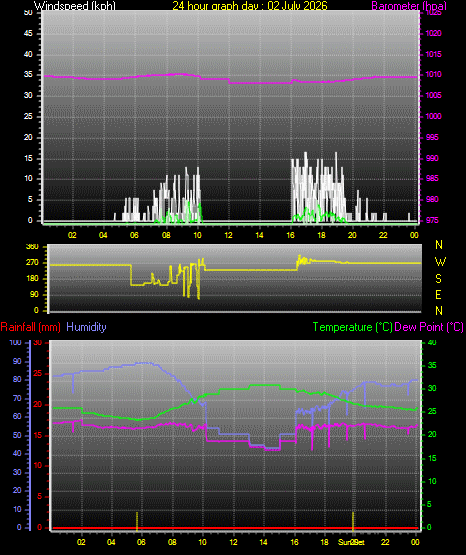
Task: Click the 14 hour label under windspeed graph
Action: click(259, 235)
